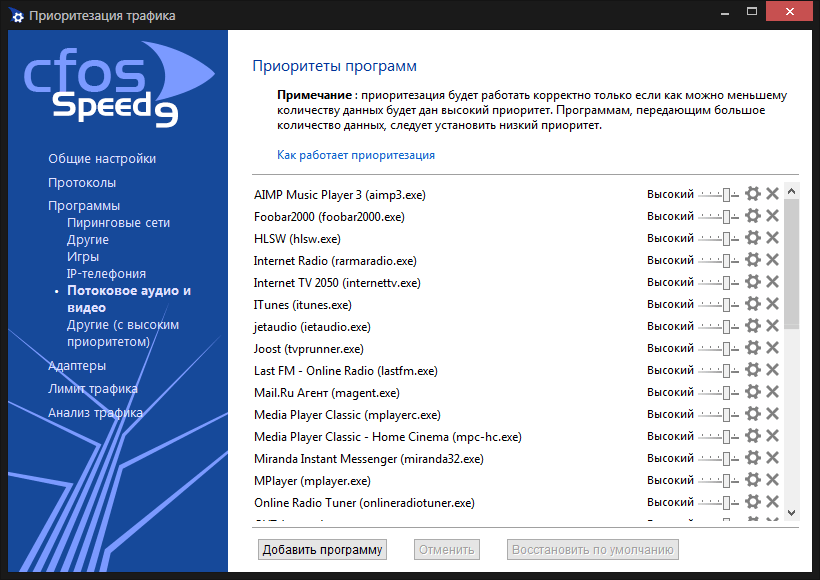This screenshot has height=580, width=820.
Task: Click the program list scrollbar thumb
Action: click(x=791, y=264)
